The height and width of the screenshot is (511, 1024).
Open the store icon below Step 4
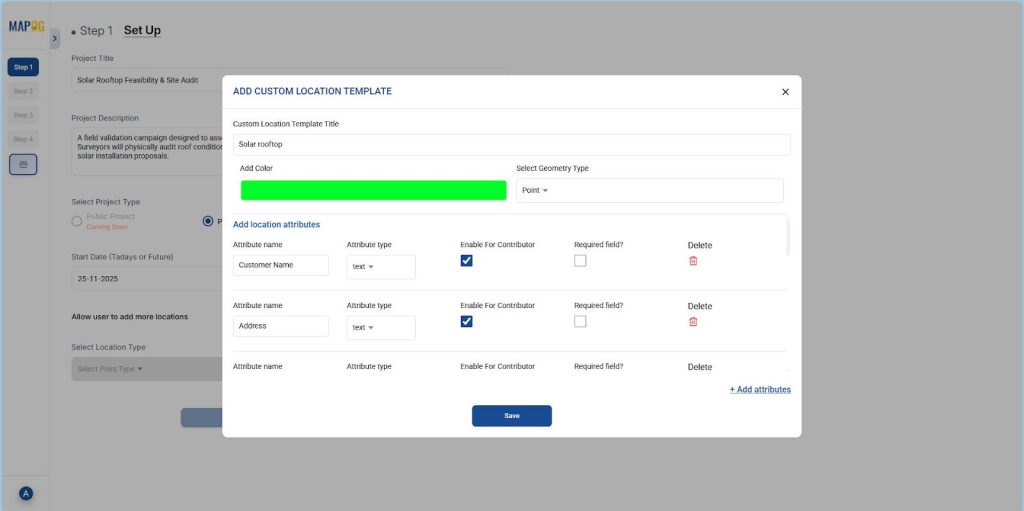(23, 165)
